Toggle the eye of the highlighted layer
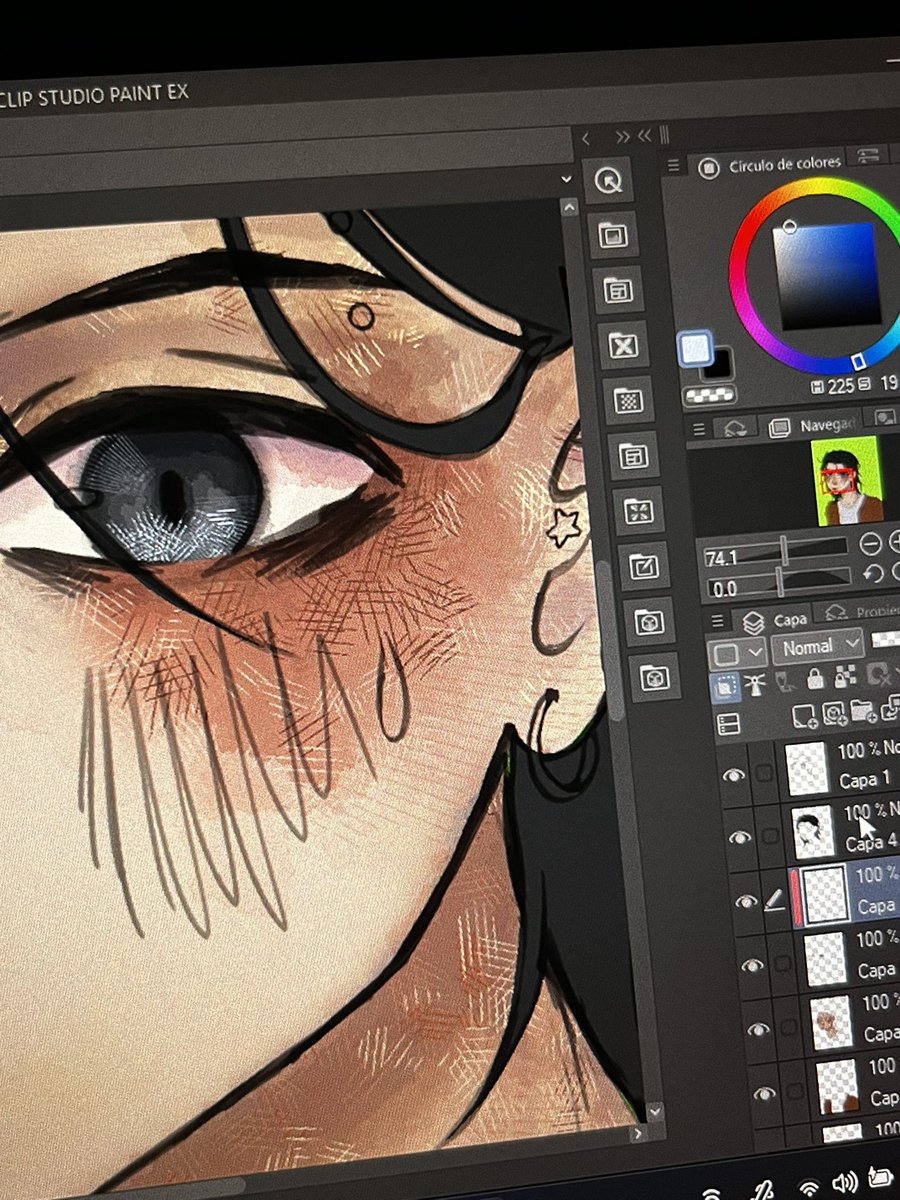The height and width of the screenshot is (1200, 900). [746, 901]
